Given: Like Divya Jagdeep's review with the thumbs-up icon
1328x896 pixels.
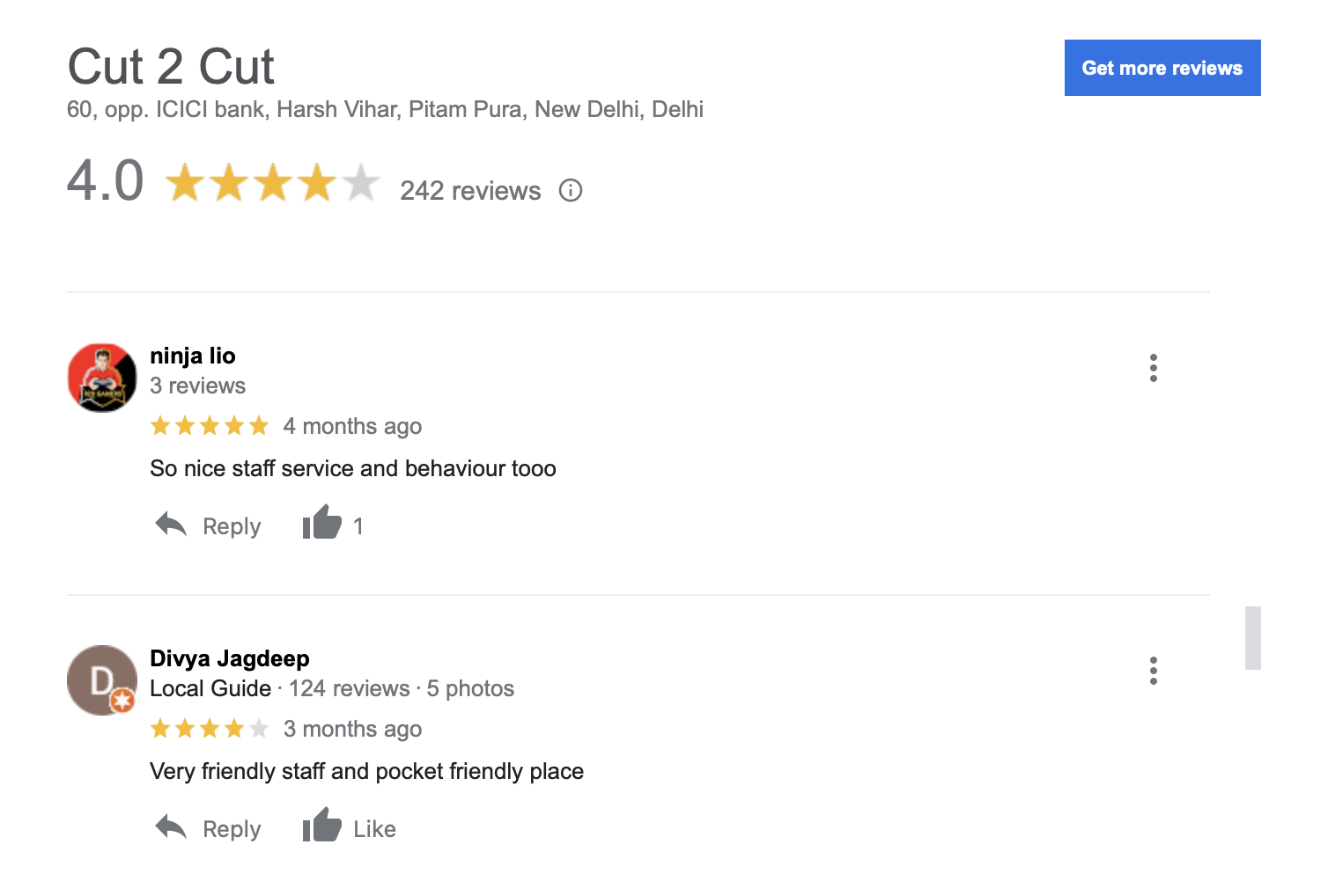Looking at the screenshot, I should pyautogui.click(x=321, y=825).
